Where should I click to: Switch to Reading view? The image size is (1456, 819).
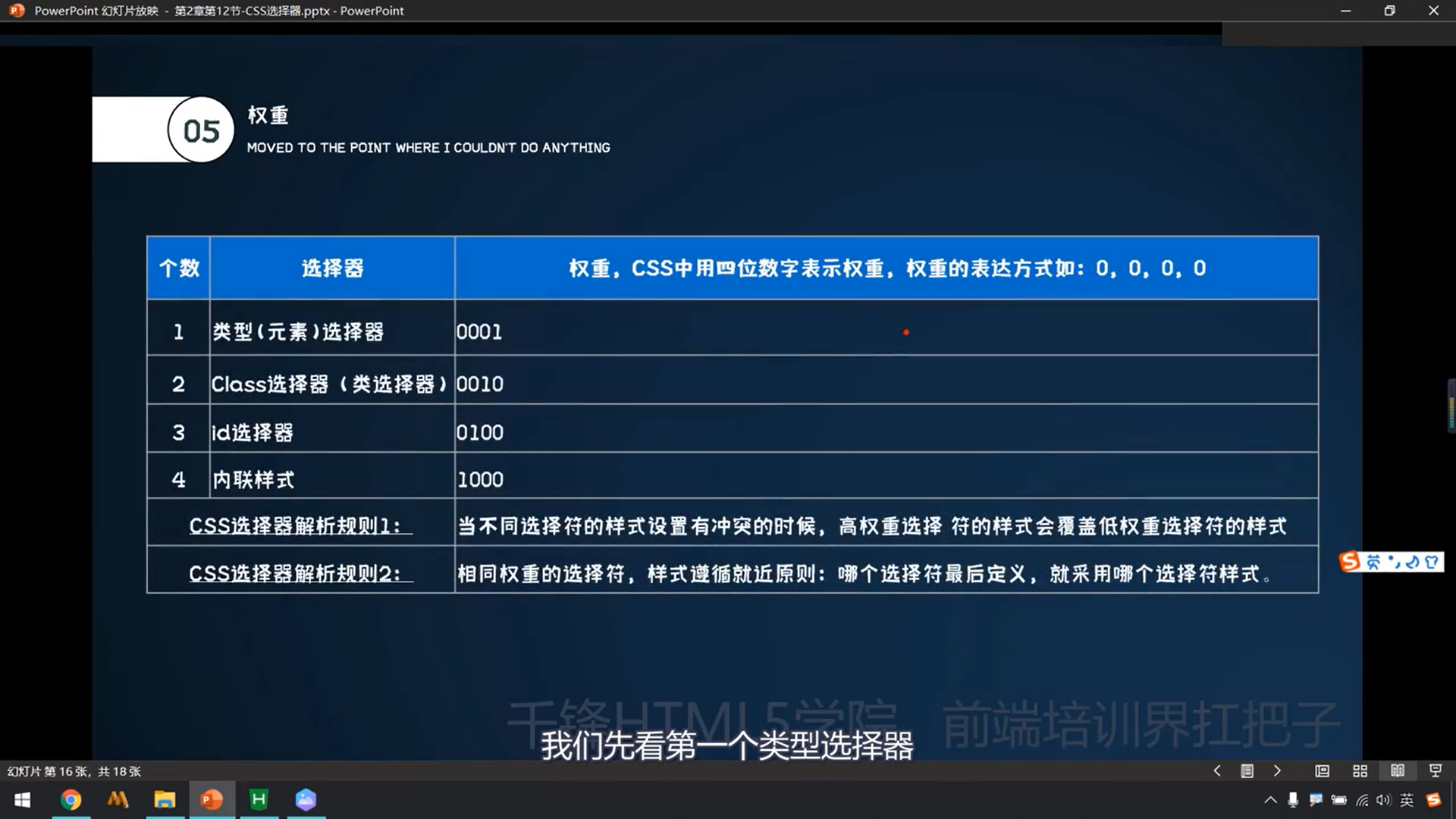click(1397, 771)
